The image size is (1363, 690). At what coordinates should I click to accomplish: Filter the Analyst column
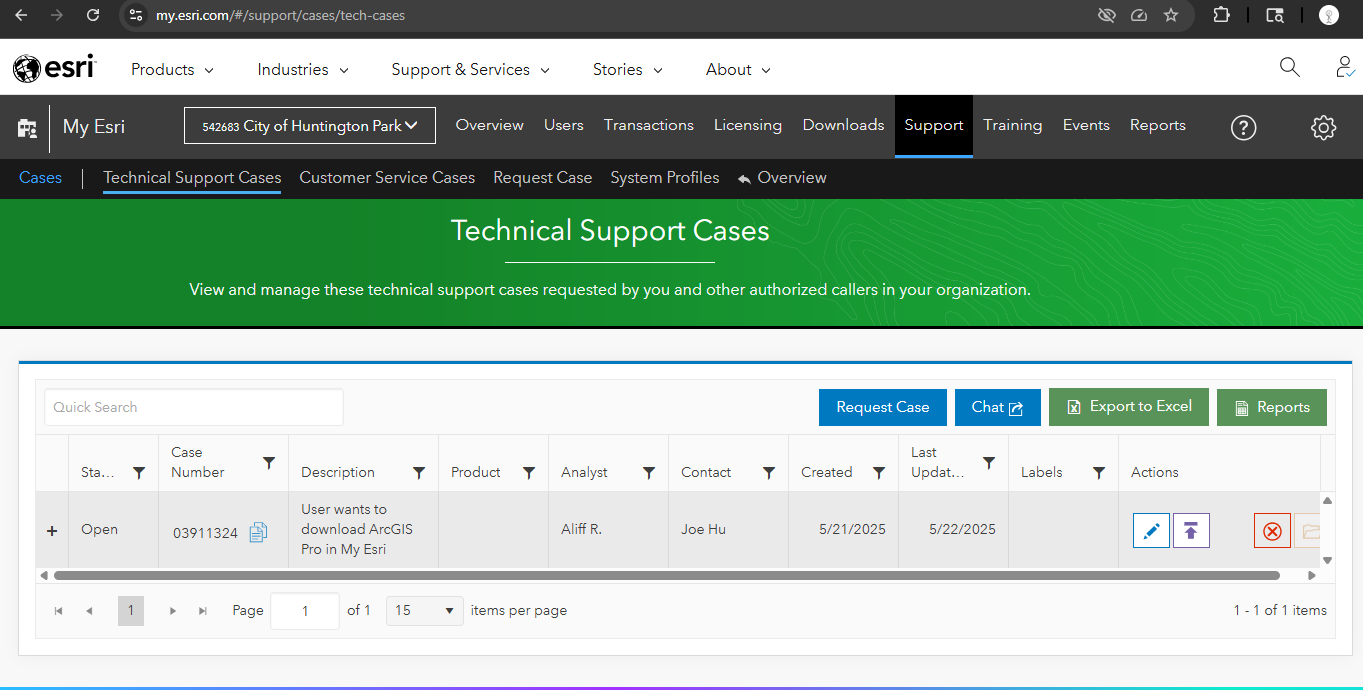pos(649,473)
